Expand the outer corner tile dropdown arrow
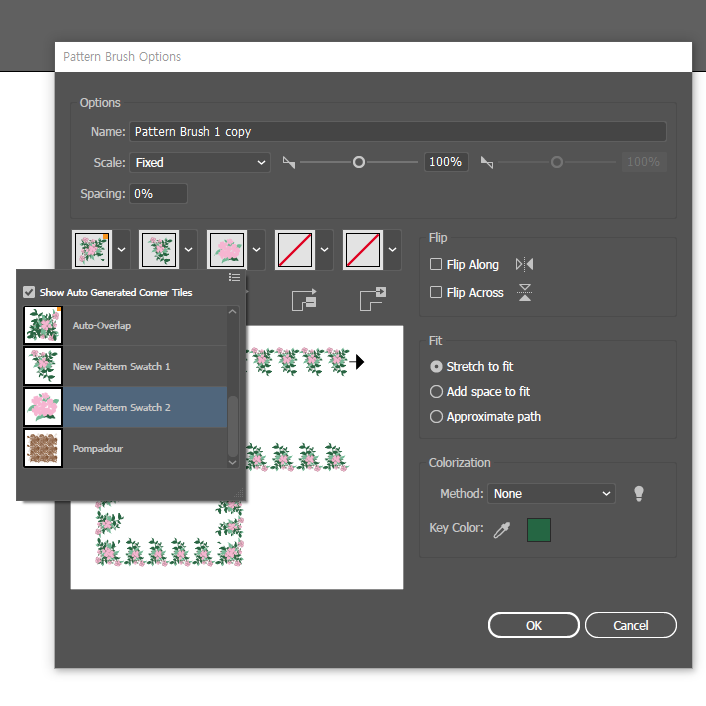Screen dimensions: 706x706 122,250
